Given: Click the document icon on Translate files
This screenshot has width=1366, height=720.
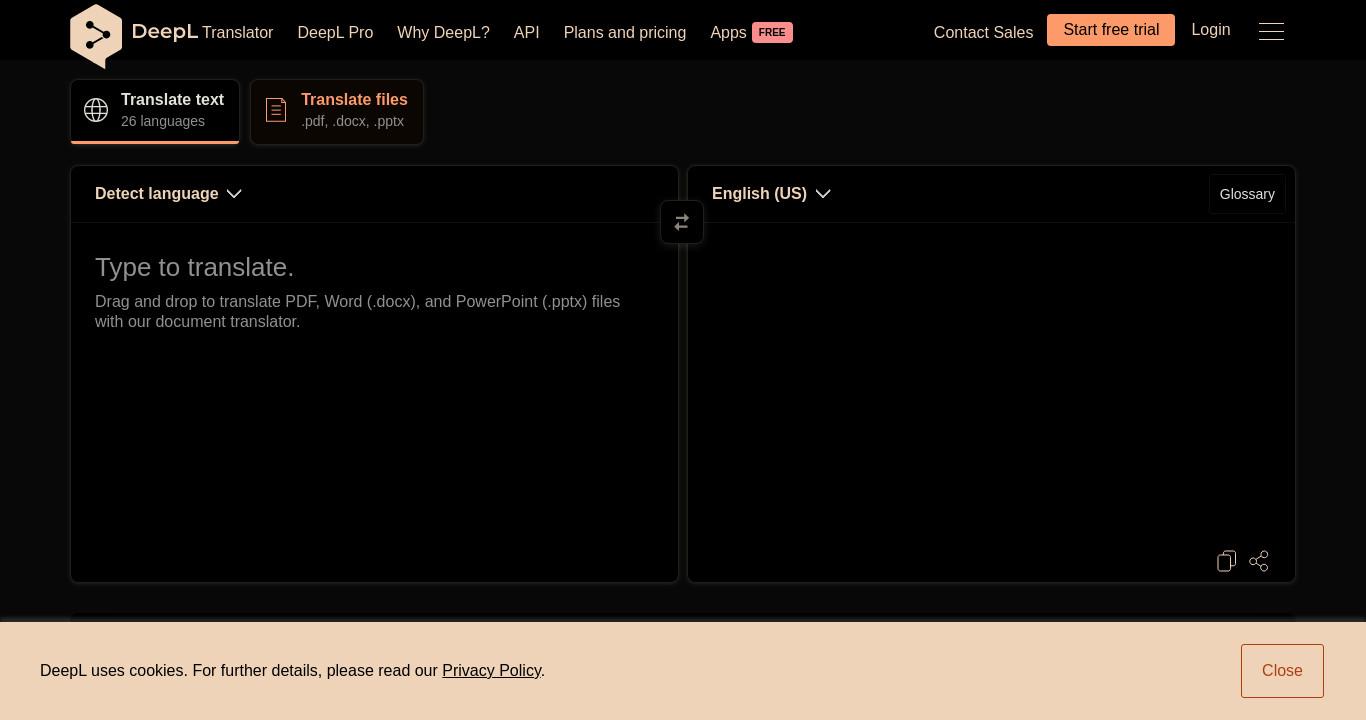Looking at the screenshot, I should click(x=276, y=110).
